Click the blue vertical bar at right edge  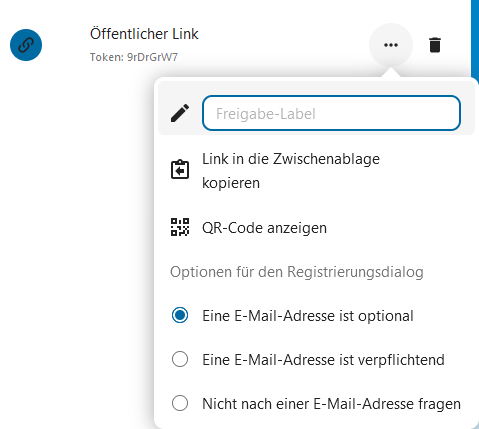point(475,40)
